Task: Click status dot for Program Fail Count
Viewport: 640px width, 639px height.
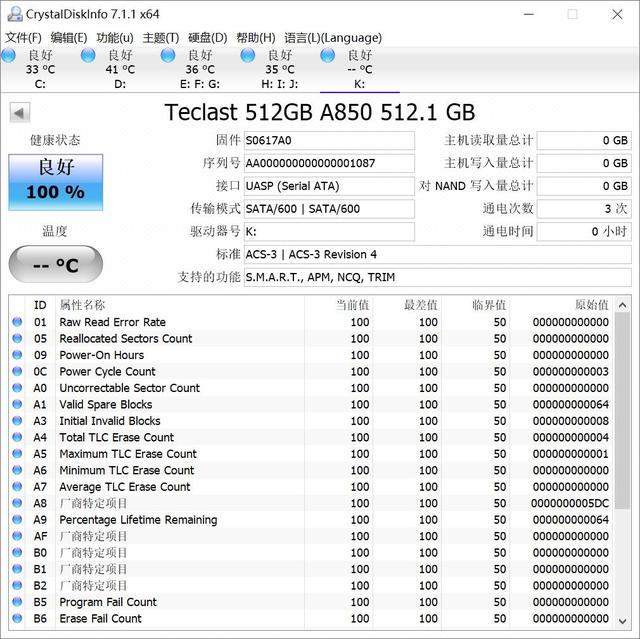Action: coord(17,602)
